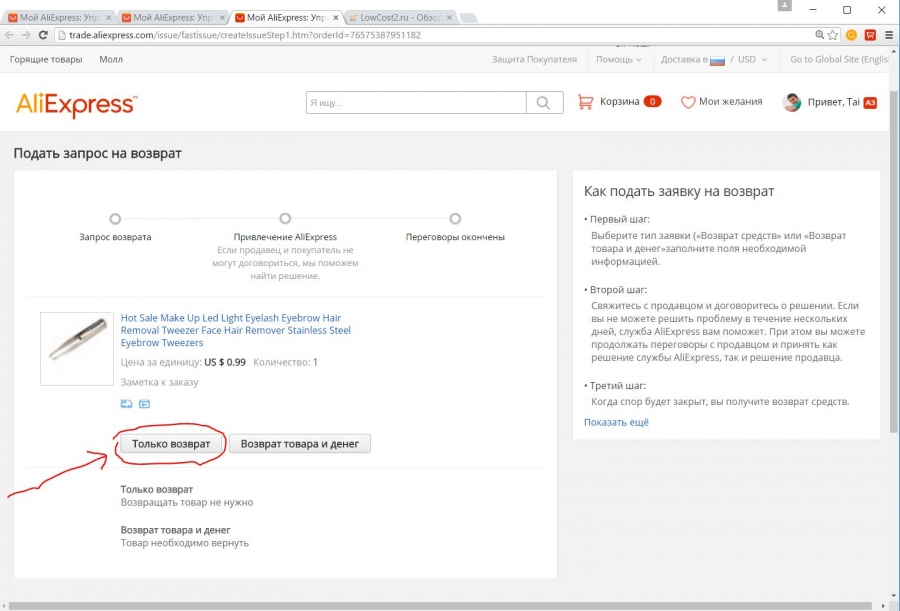
Task: Open a new browser tab
Action: click(x=468, y=18)
